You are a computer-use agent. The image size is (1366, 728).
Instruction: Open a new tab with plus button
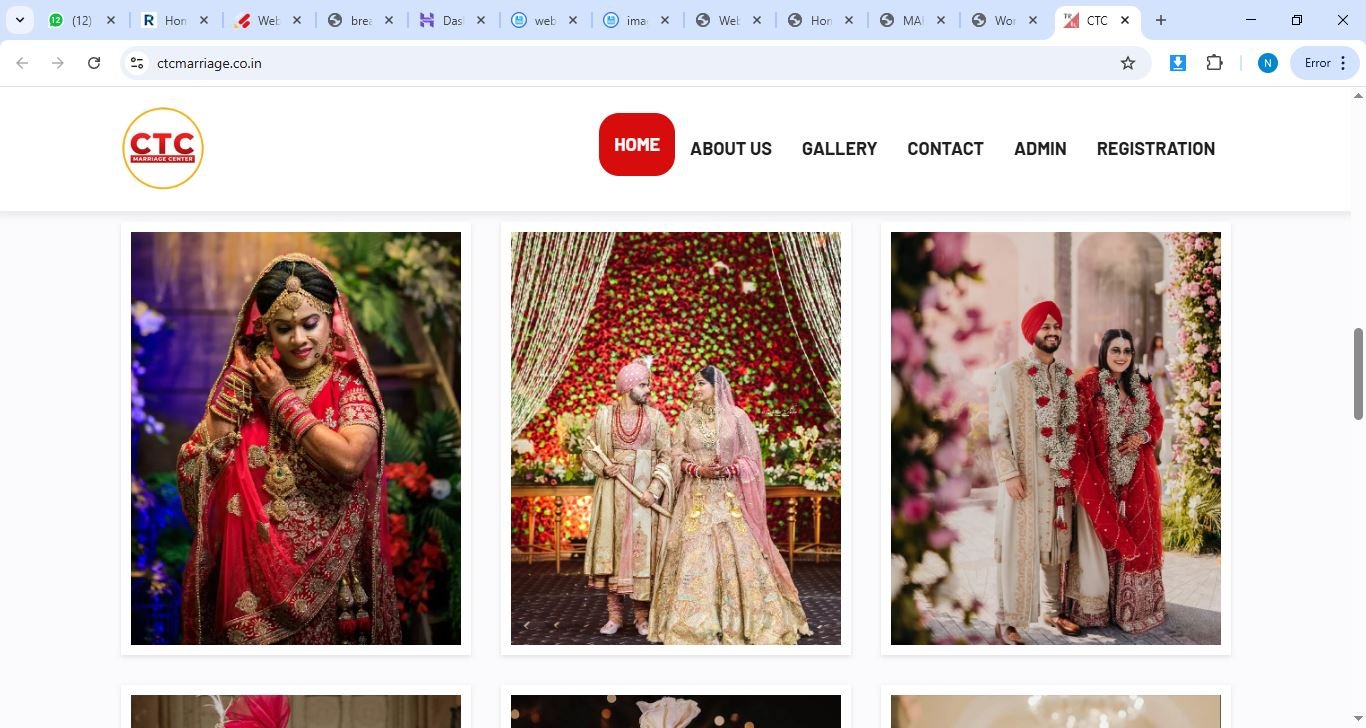pos(1161,20)
